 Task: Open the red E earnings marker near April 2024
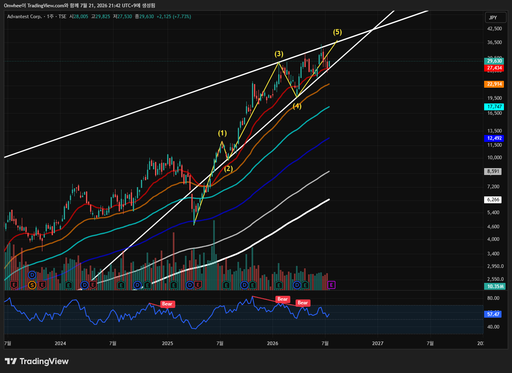[x=93, y=285]
